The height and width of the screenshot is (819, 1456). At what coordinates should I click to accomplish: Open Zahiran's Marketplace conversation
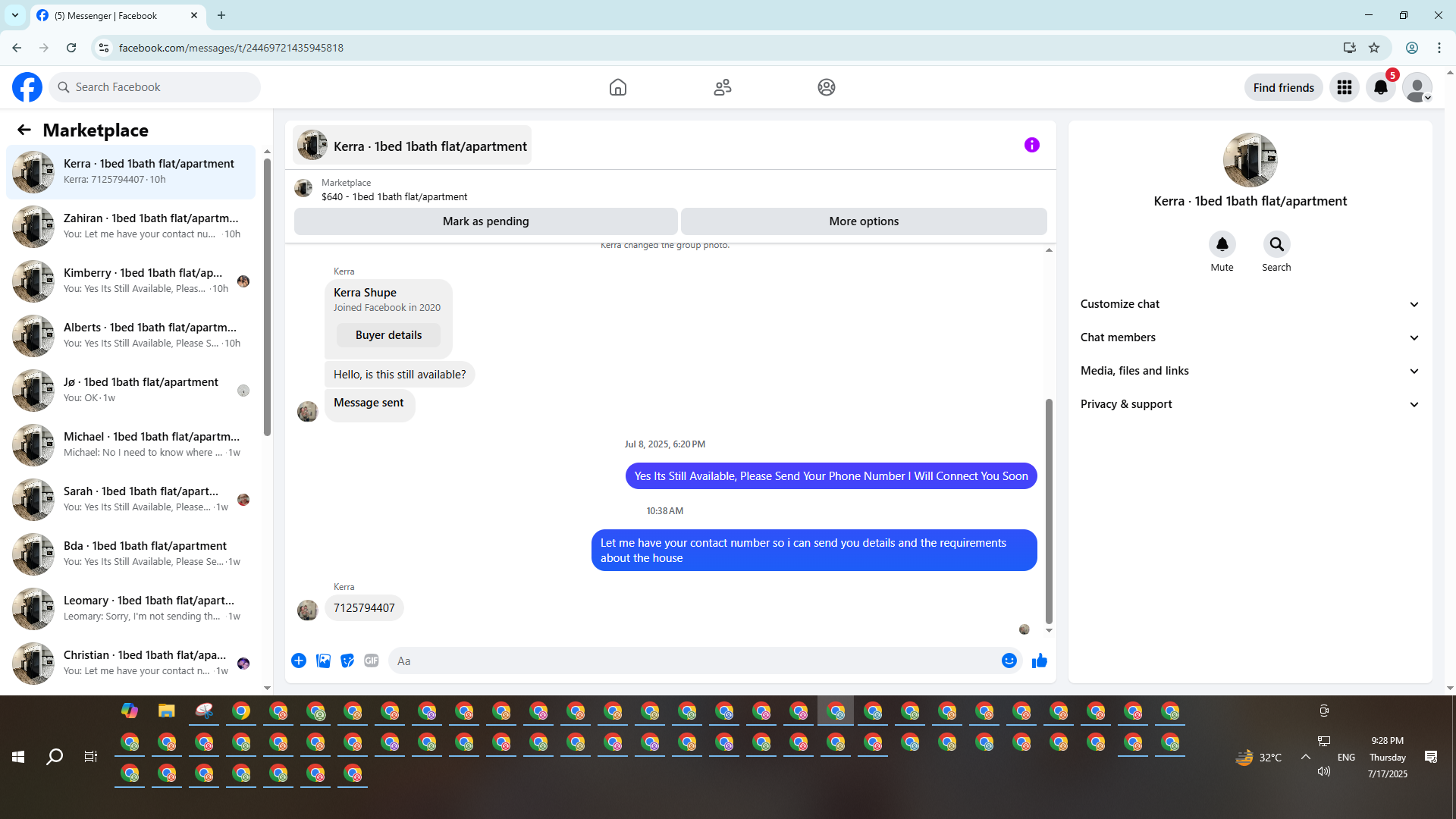pos(131,226)
